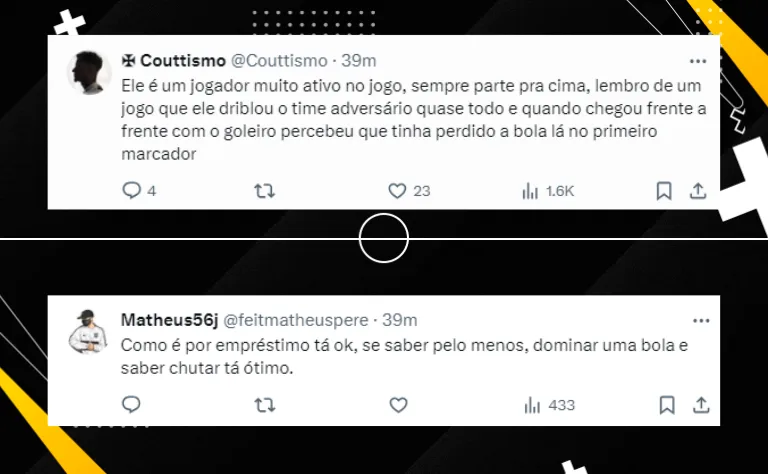Visit the @feitmatheuspere handle link
The image size is (768, 474).
coord(295,320)
